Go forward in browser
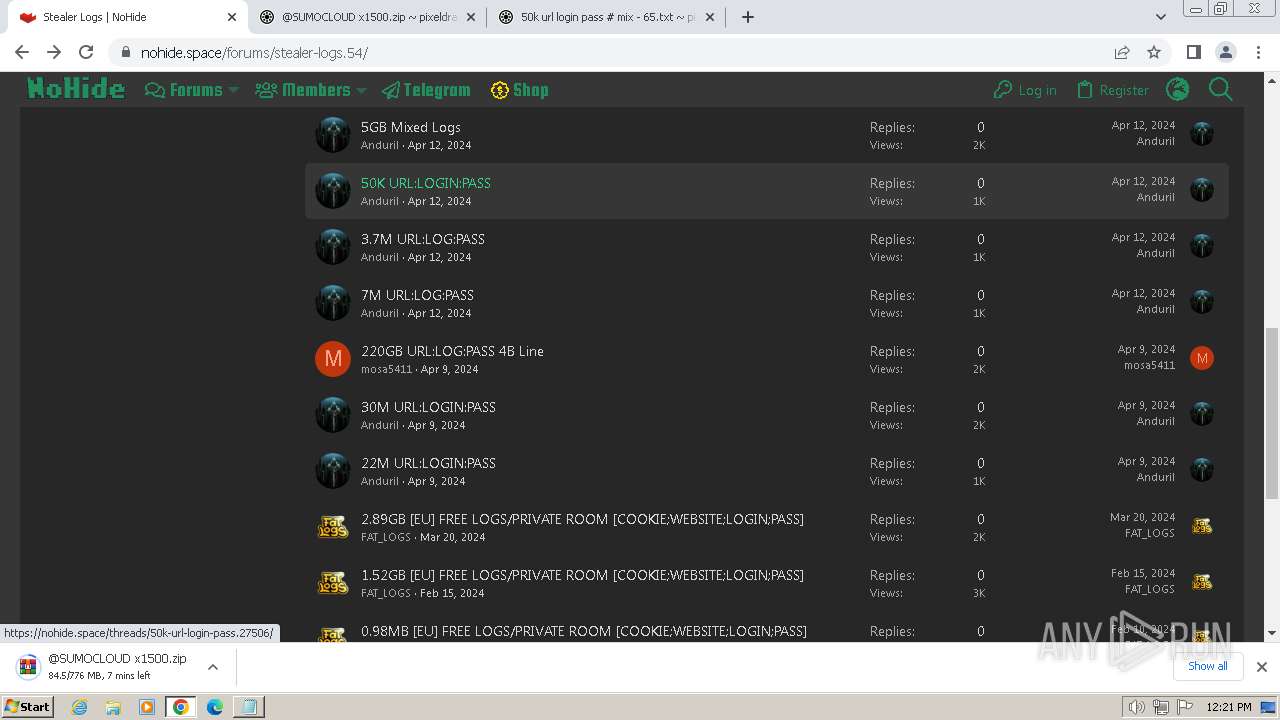Screen dimensions: 1280x720 point(54,52)
